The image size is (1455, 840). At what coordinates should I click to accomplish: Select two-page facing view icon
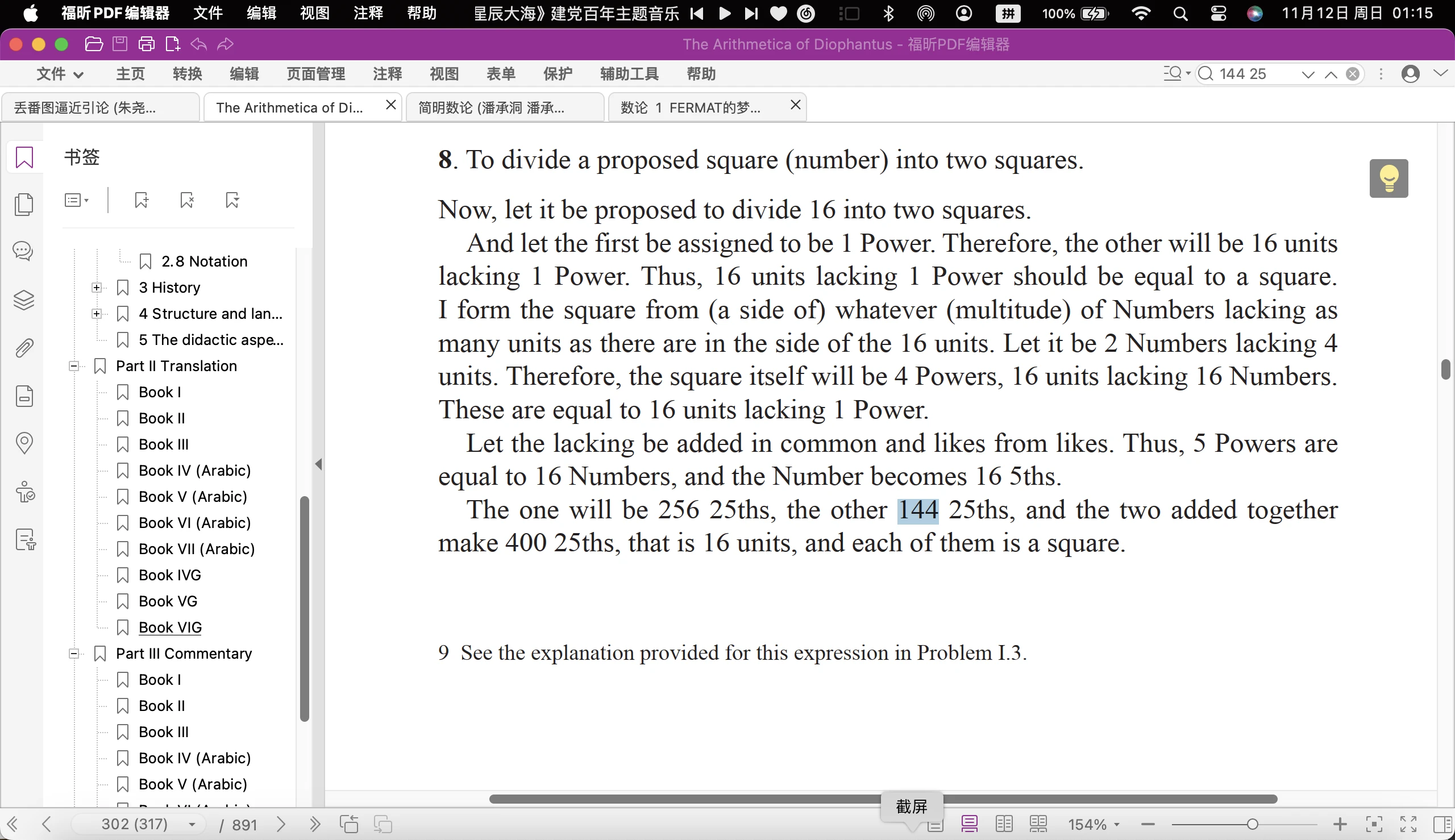1004,824
